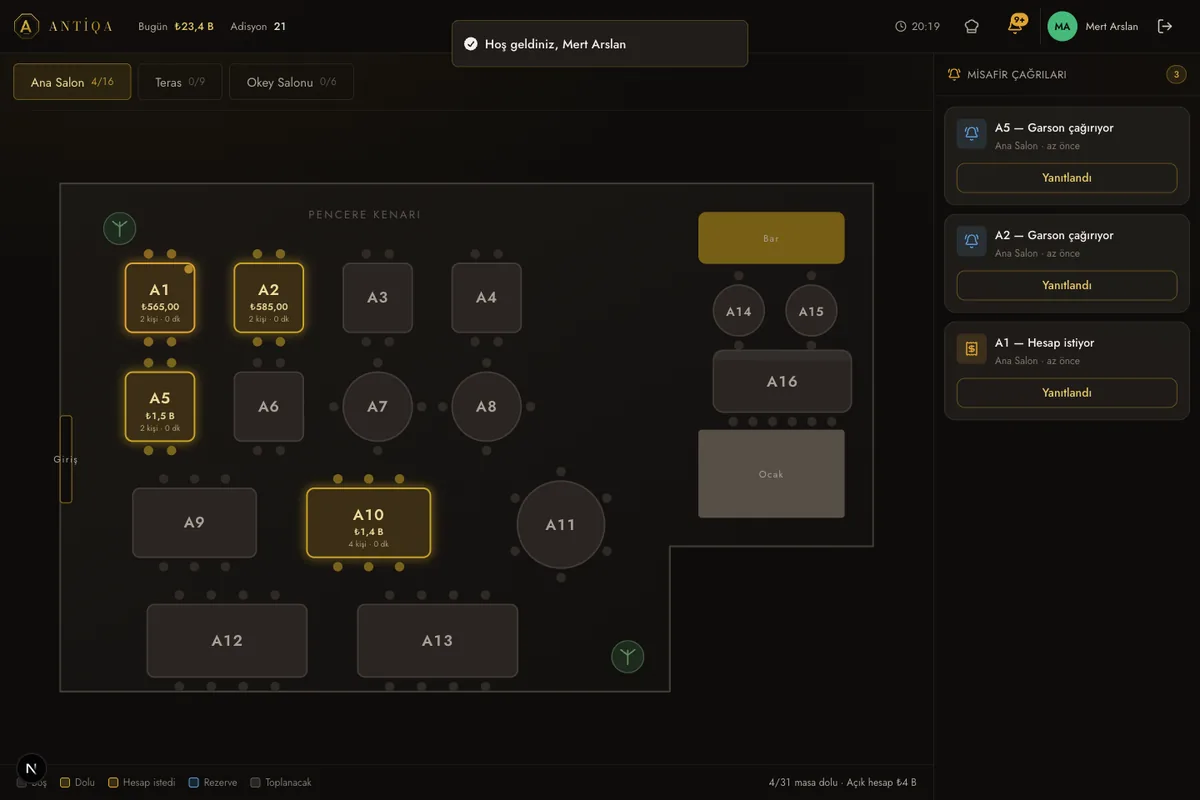Select round table A8
Screen dimensions: 1200x800
coord(487,407)
